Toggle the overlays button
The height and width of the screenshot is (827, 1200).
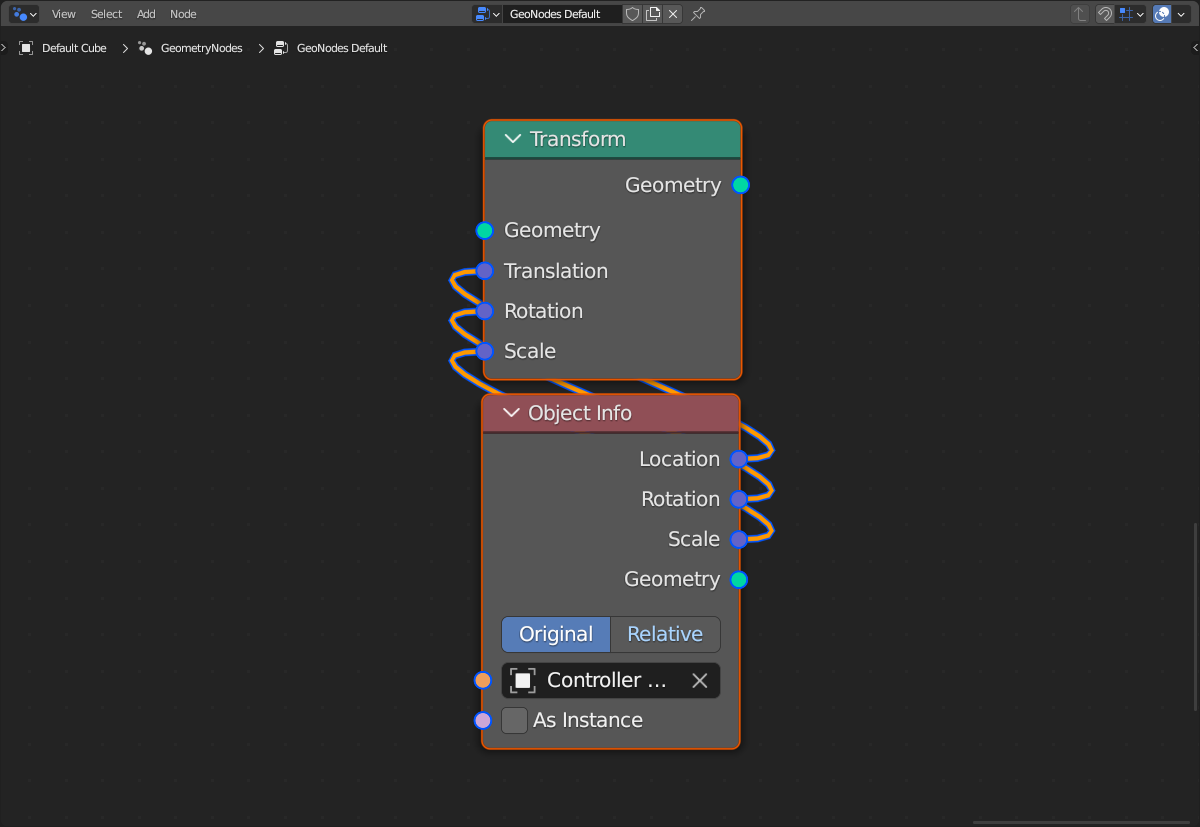pyautogui.click(x=1162, y=14)
